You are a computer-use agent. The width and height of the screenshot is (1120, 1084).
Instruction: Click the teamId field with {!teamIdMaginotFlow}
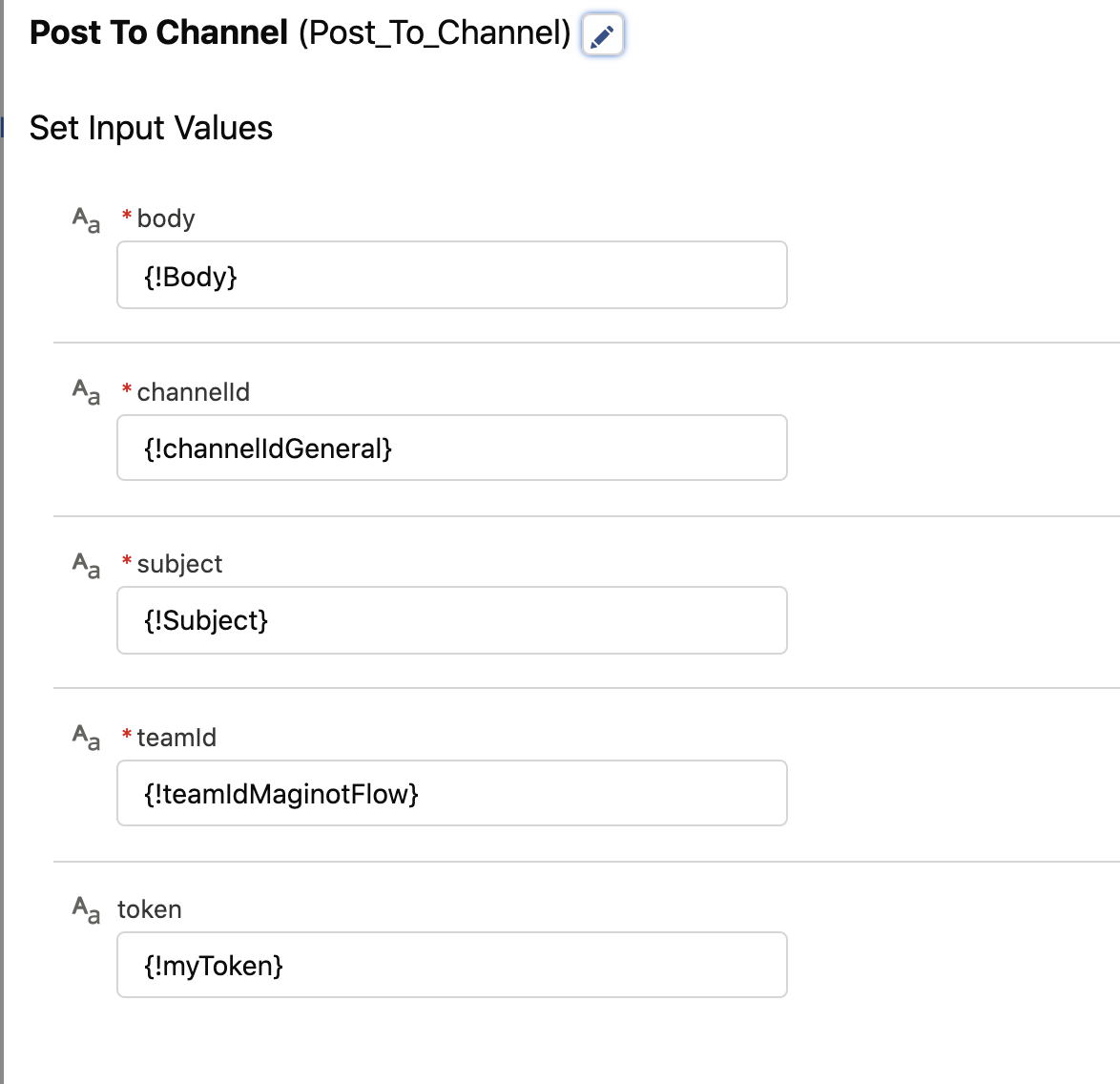coord(451,794)
